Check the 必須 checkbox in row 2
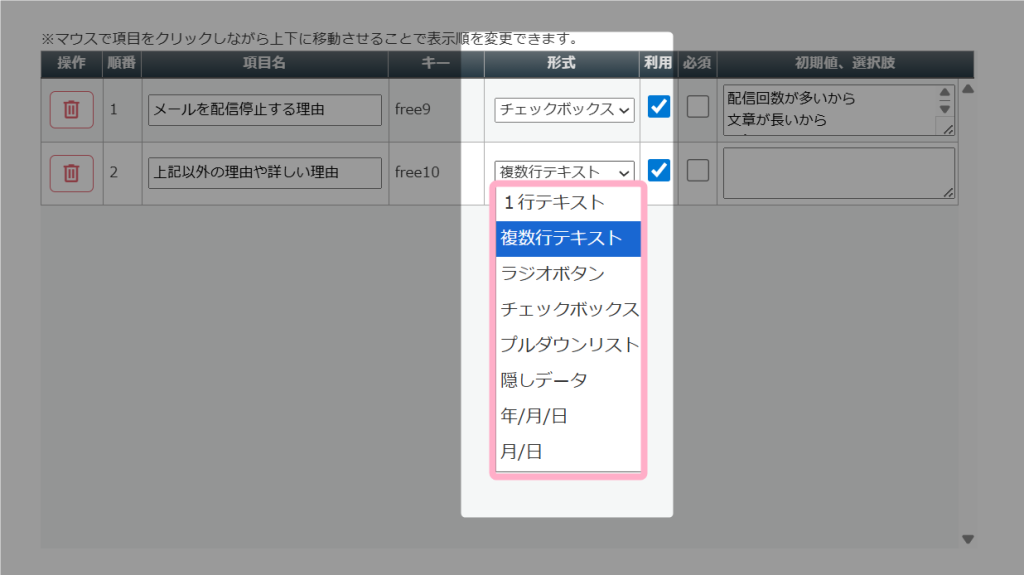Viewport: 1024px width, 575px height. tap(697, 170)
